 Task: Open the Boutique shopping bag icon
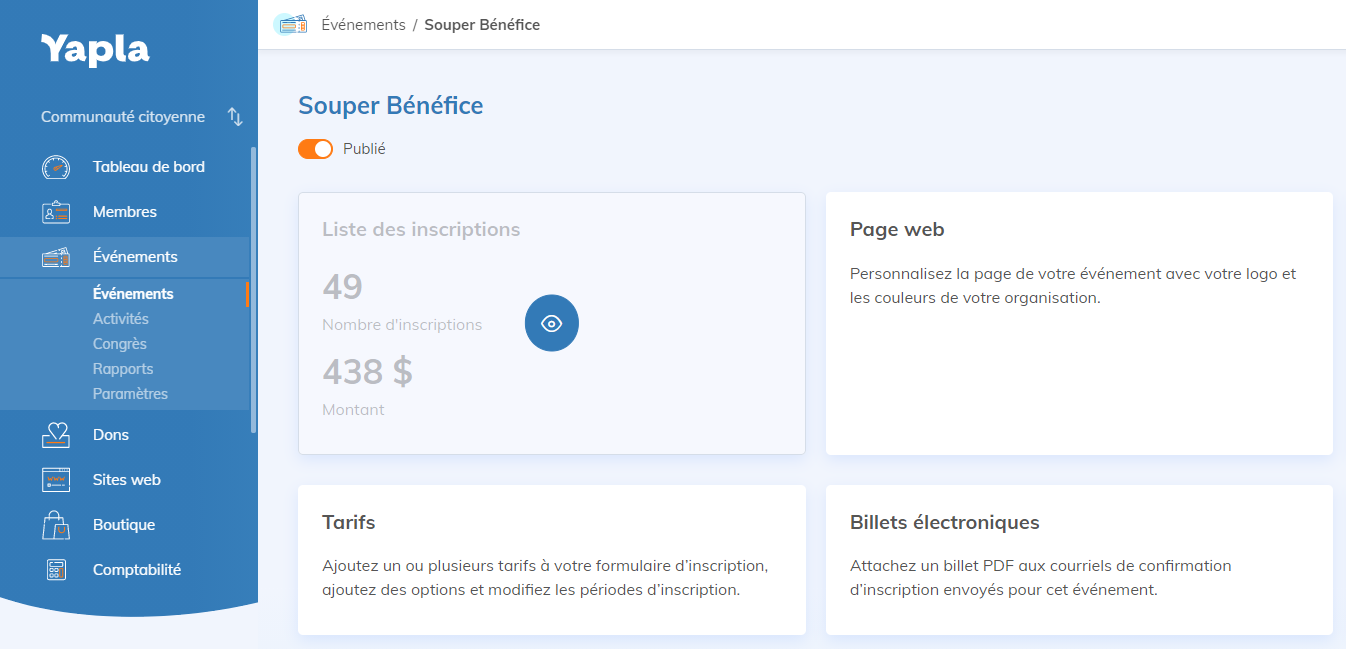point(56,525)
